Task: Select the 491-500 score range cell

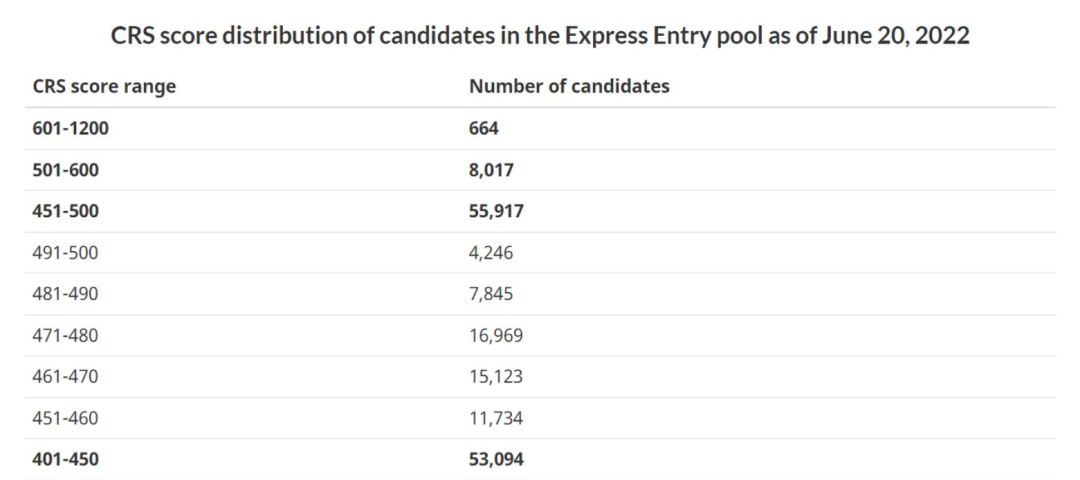Action: 66,253
